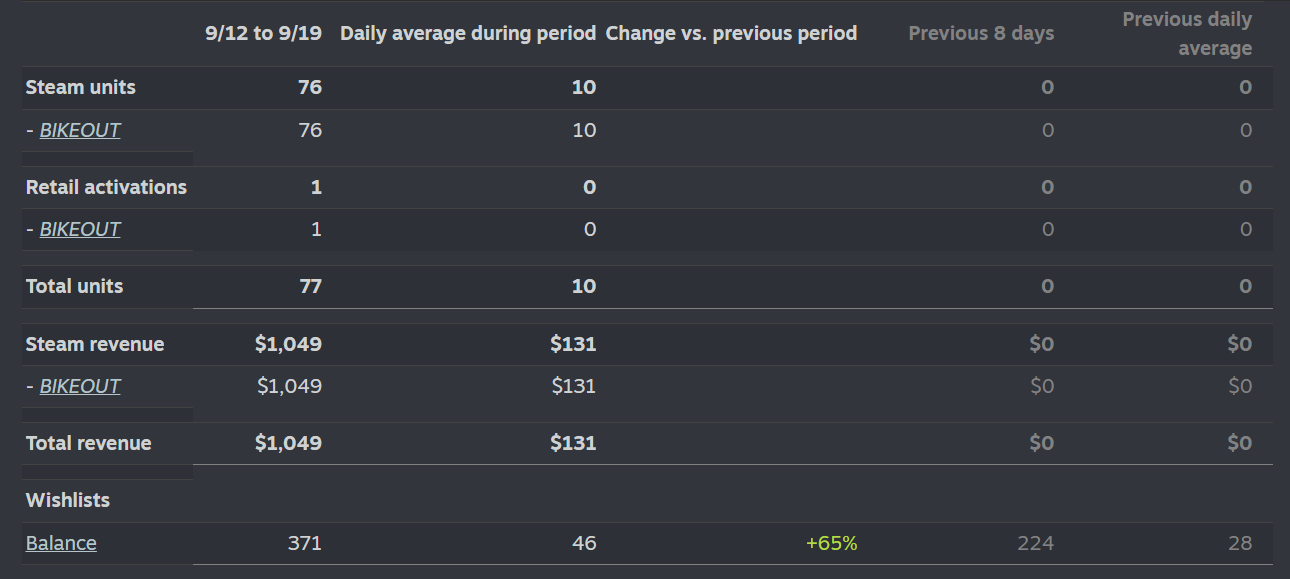Open the wishlist Balance link
The width and height of the screenshot is (1290, 579).
(61, 543)
